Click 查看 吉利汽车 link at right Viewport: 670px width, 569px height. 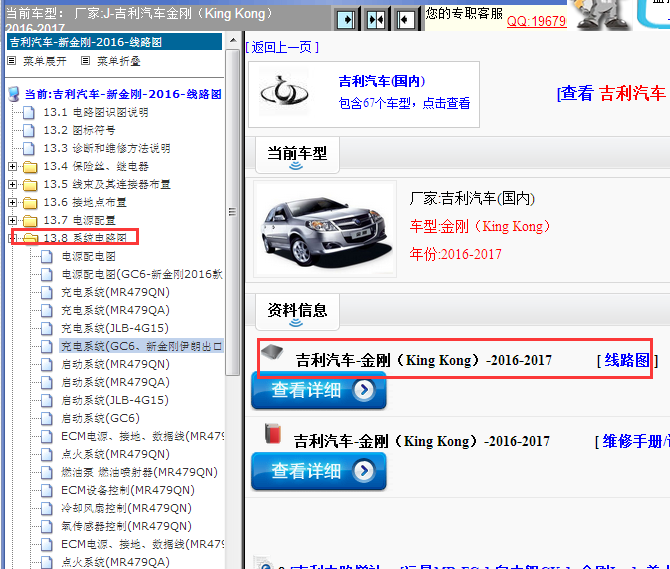click(x=612, y=93)
